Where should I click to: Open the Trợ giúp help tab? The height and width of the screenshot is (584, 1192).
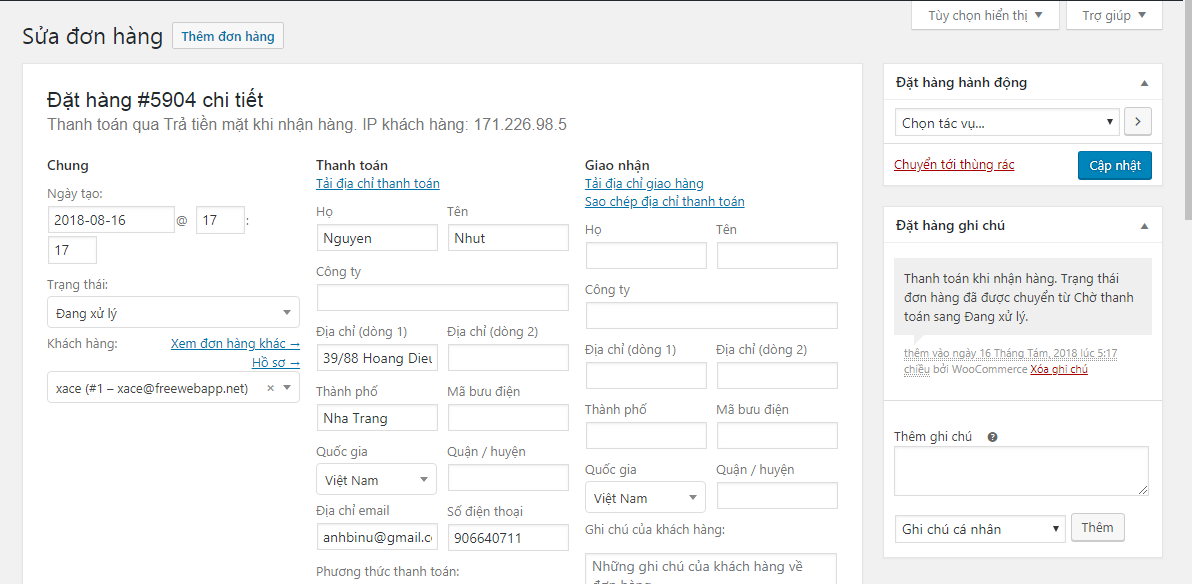pos(1114,16)
